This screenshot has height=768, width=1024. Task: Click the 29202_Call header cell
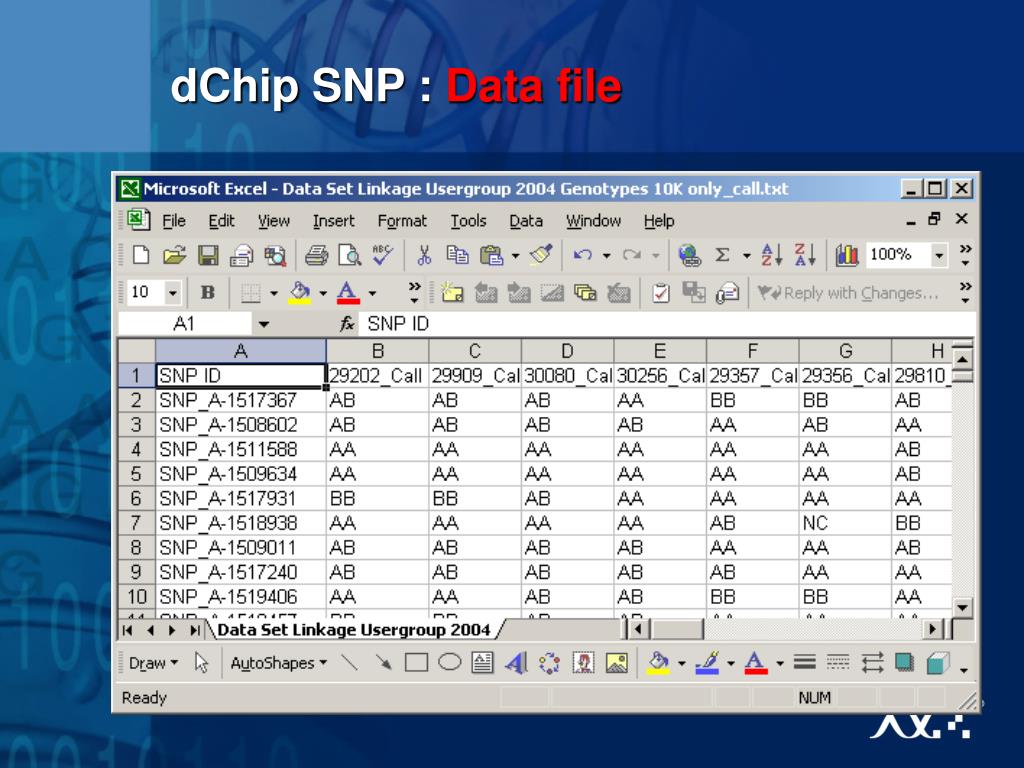(x=377, y=376)
